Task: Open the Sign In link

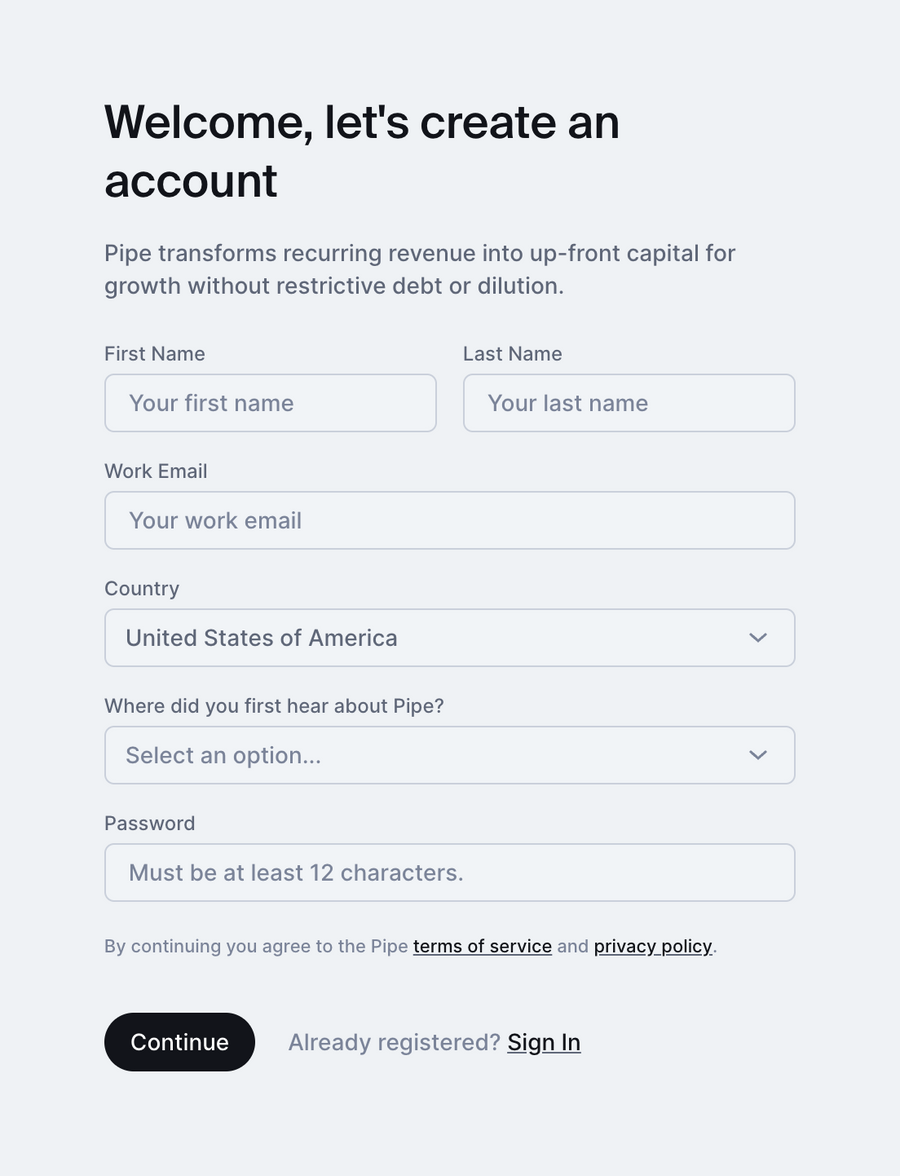Action: click(x=543, y=1041)
